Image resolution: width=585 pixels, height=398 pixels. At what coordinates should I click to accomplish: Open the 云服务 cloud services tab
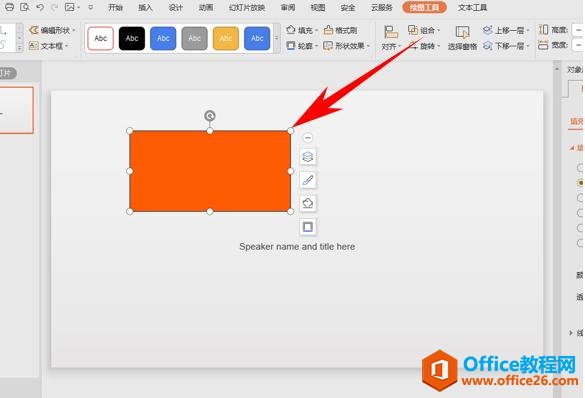tap(382, 7)
